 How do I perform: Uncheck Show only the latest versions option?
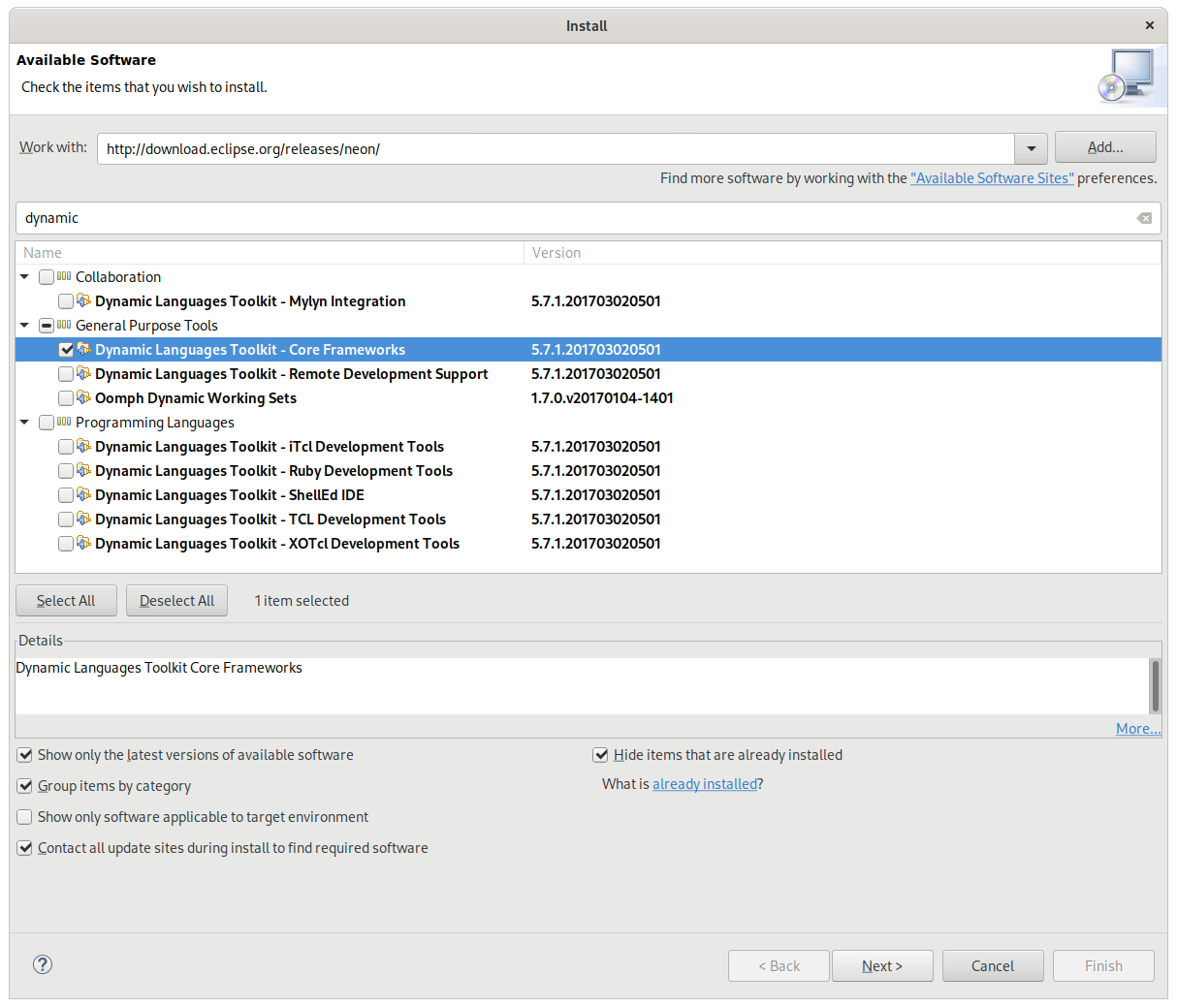[24, 754]
